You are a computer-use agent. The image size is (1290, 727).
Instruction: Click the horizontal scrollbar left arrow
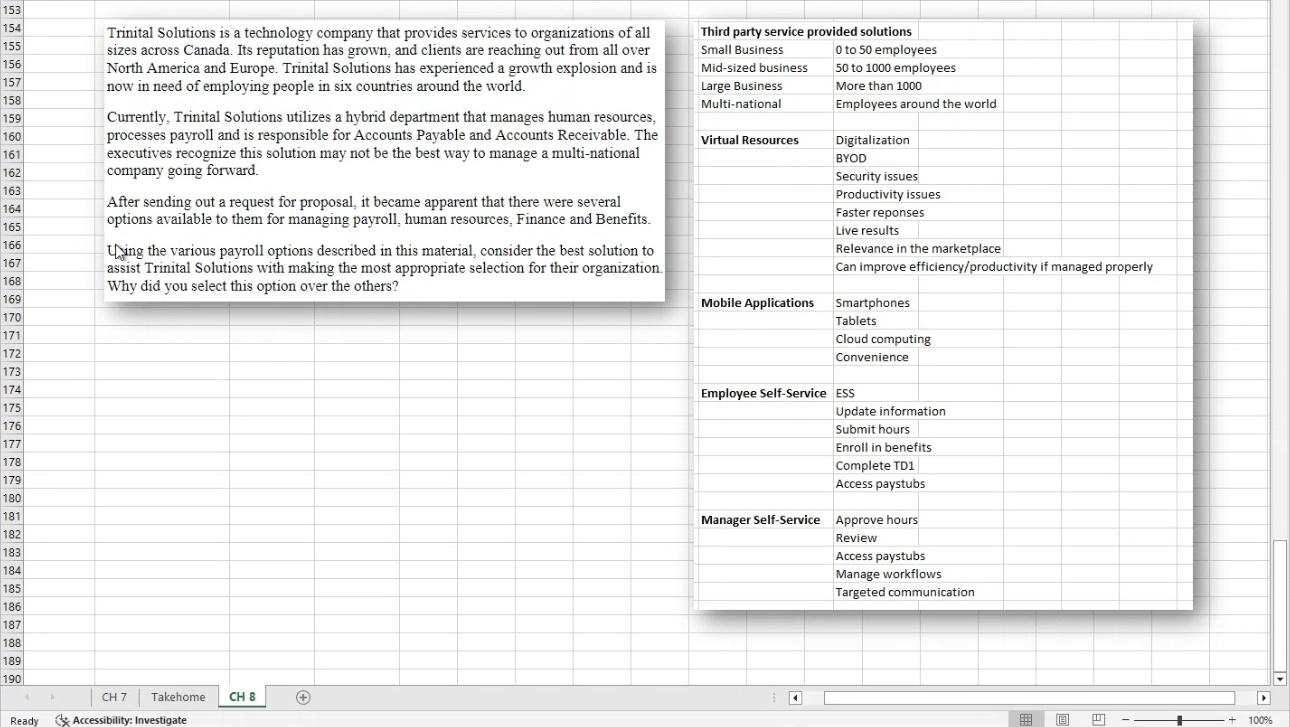click(795, 698)
